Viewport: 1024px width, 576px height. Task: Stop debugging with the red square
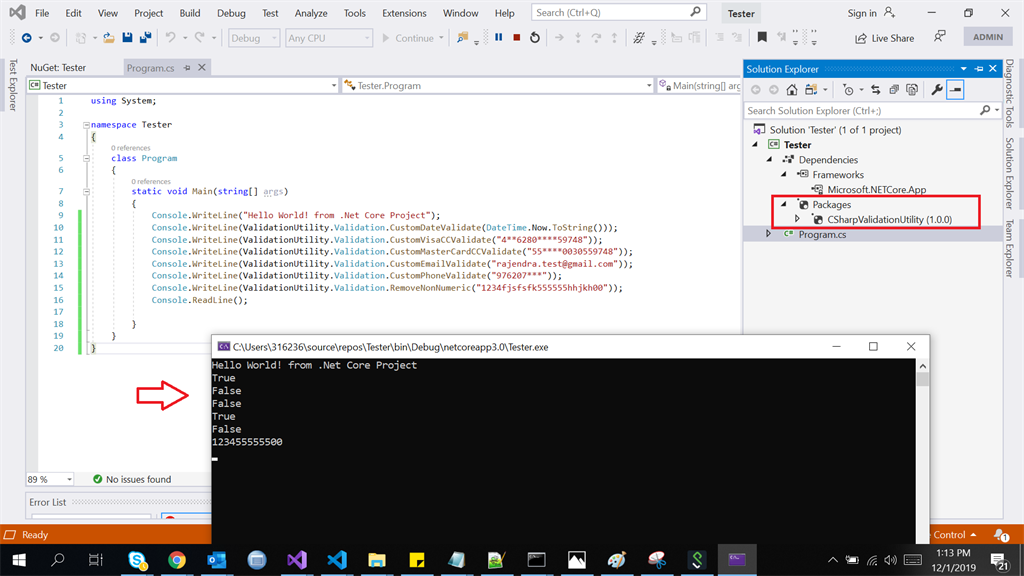(x=516, y=38)
